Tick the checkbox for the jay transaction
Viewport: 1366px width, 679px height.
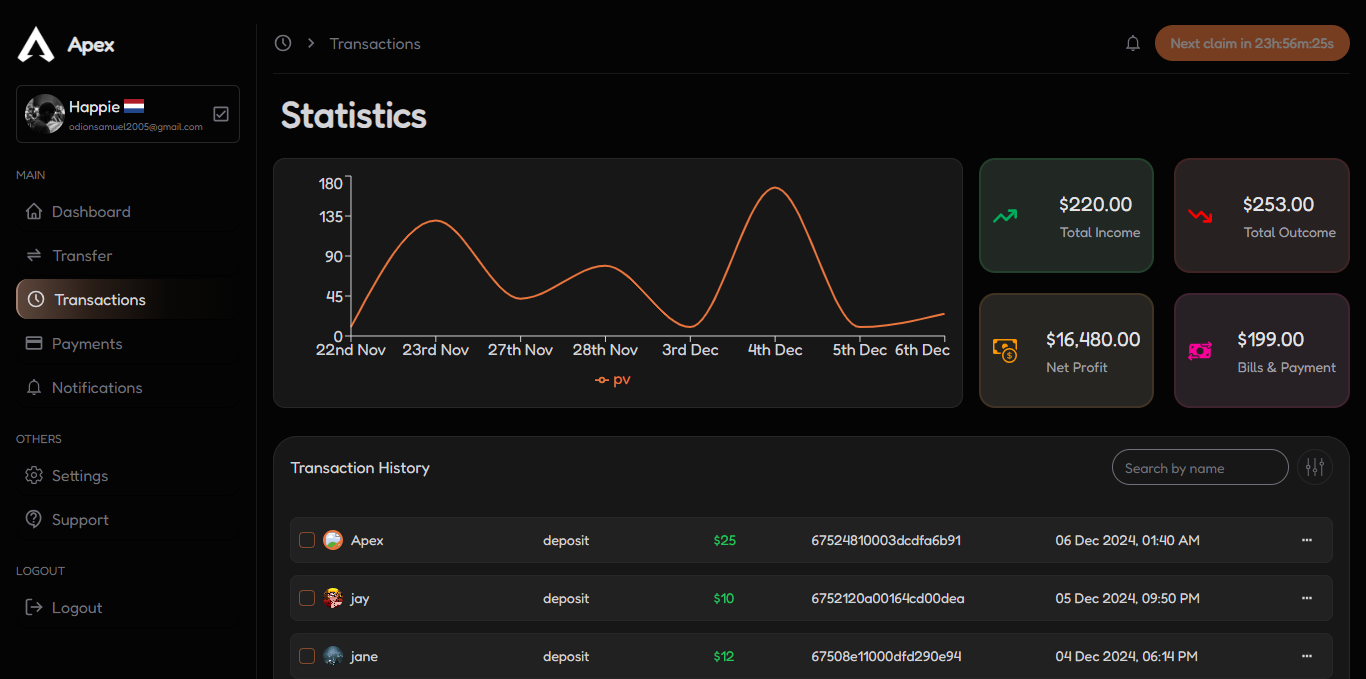[x=307, y=598]
